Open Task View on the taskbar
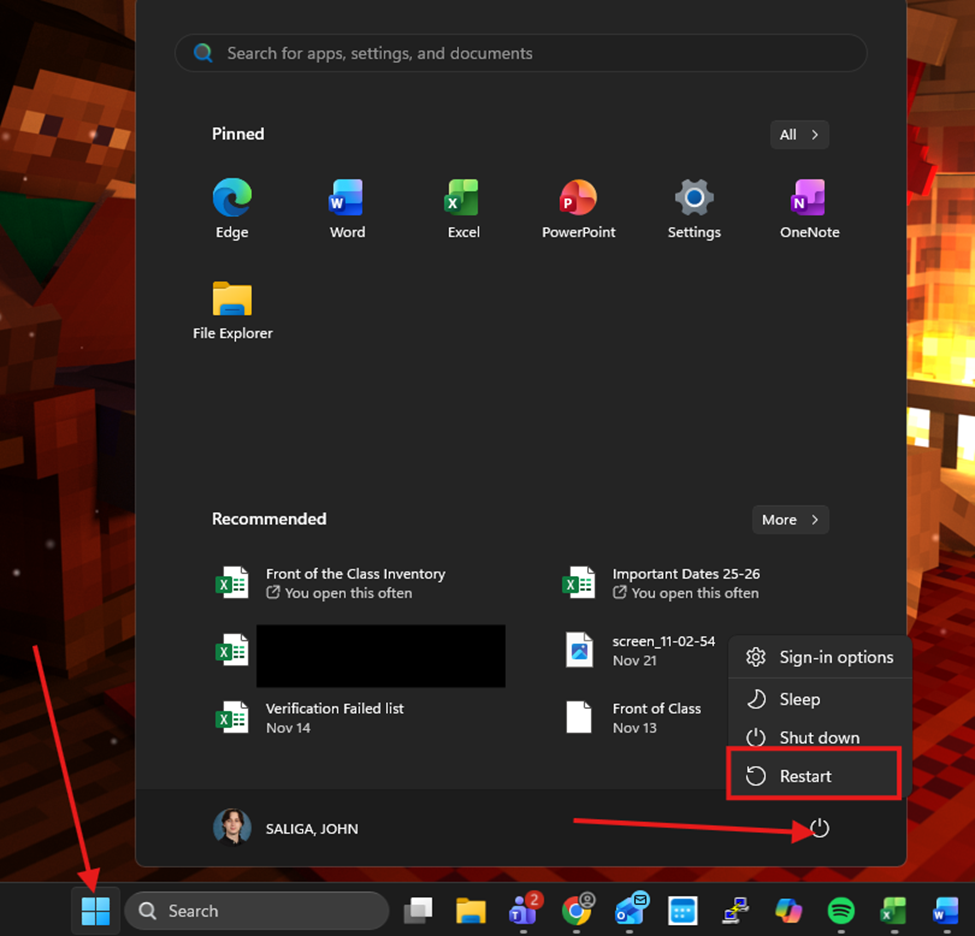This screenshot has height=936, width=975. click(x=418, y=911)
